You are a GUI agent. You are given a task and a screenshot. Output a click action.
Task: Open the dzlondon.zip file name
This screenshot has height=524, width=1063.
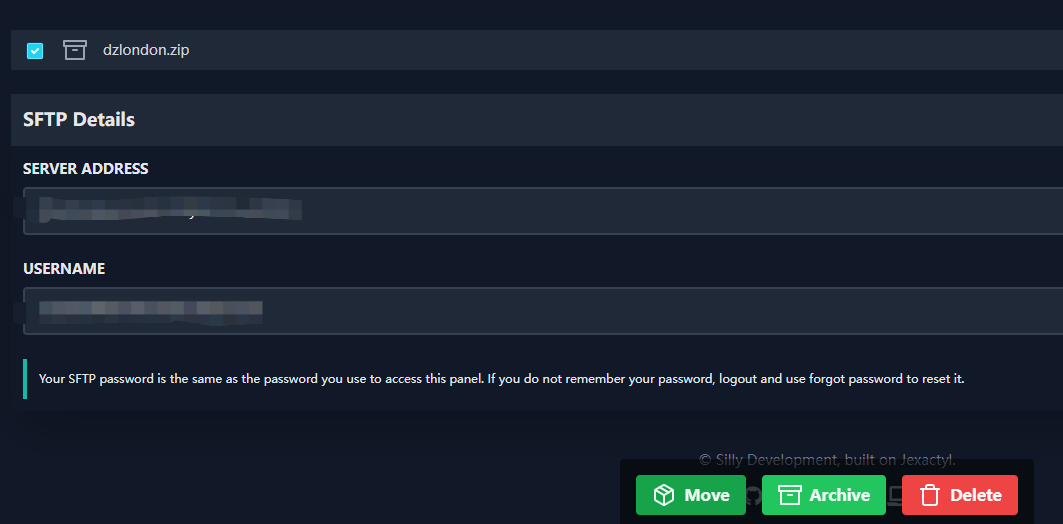coord(146,50)
